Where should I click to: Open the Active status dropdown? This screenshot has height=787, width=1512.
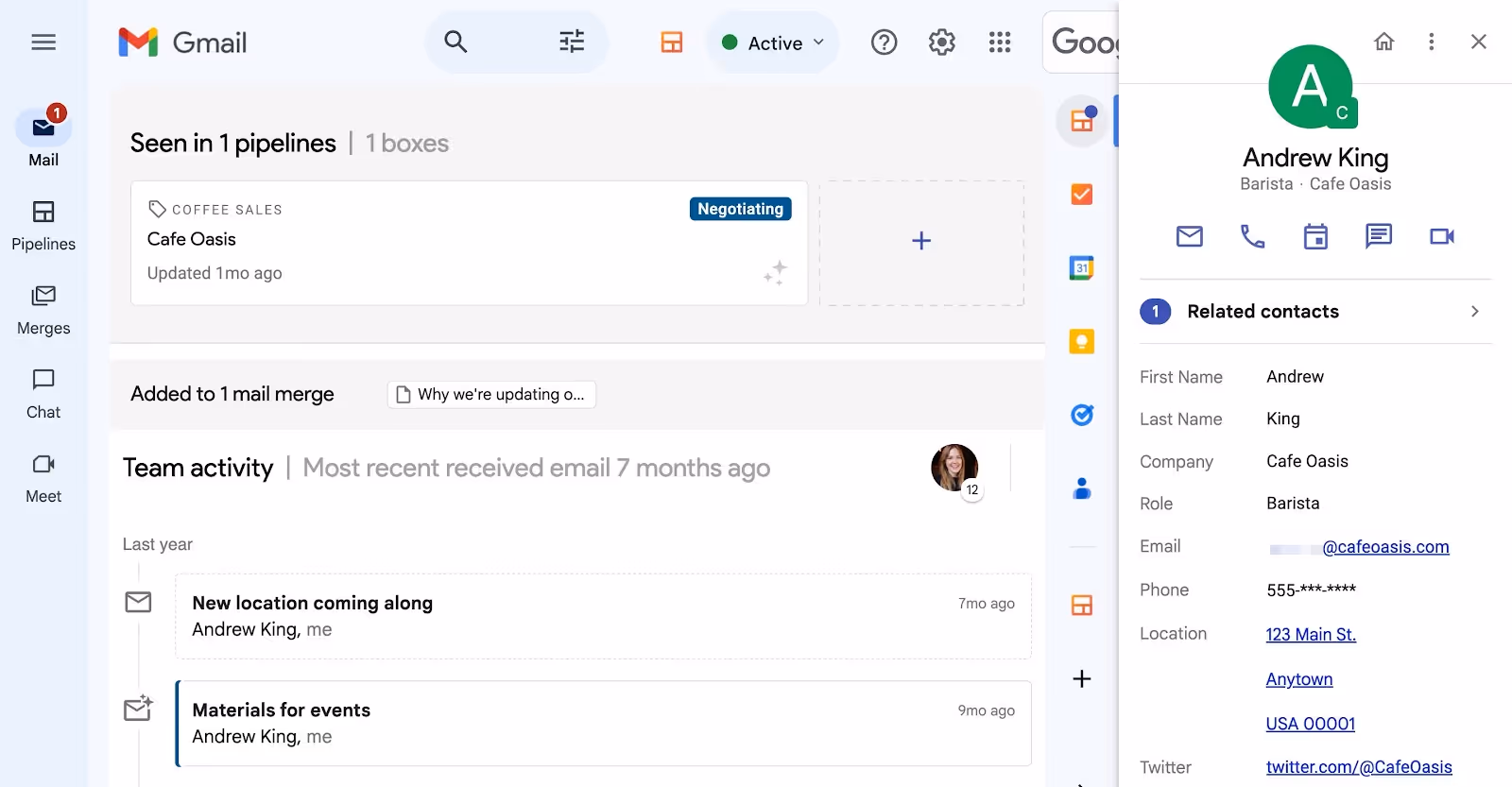[772, 43]
